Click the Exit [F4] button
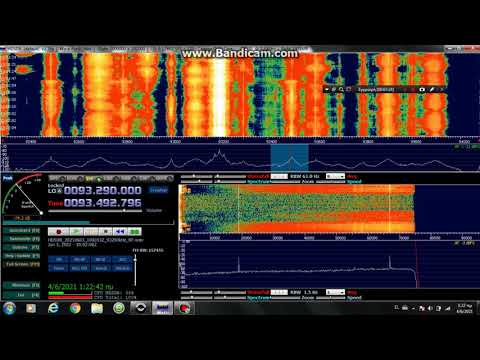Viewport: 480px width, 360px height. point(22,295)
